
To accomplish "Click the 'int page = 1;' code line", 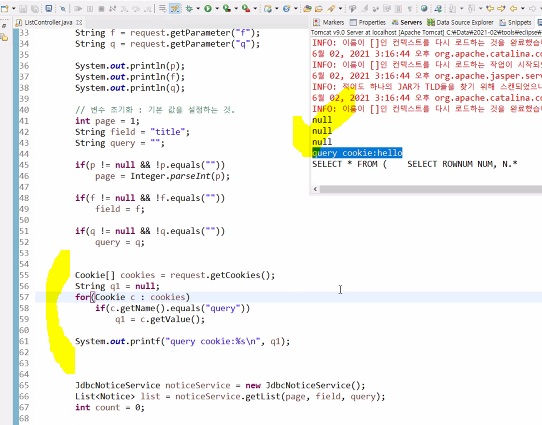I will (x=107, y=121).
